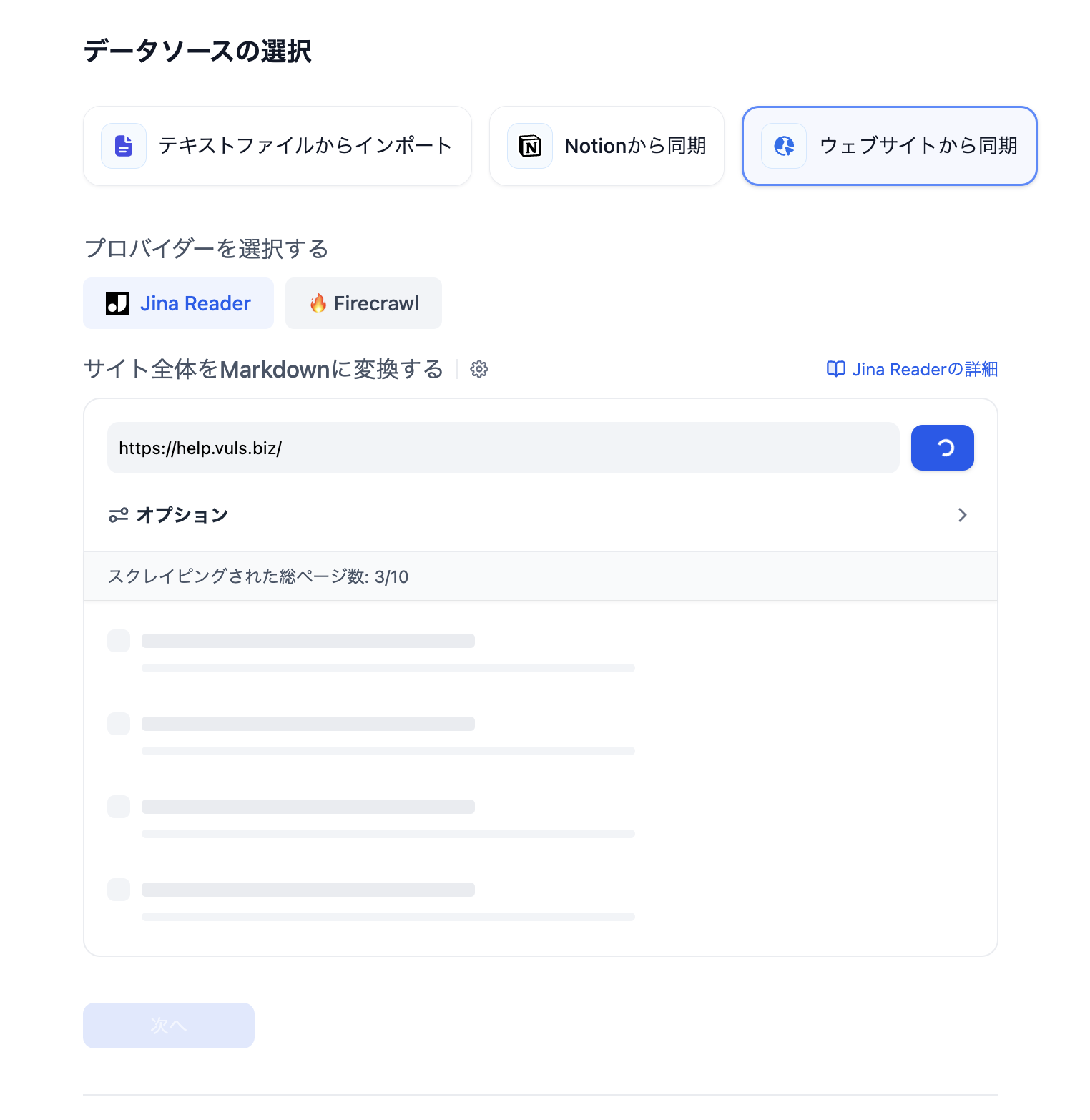1090x1120 pixels.
Task: Check the first scraped page checkbox
Action: pos(118,641)
